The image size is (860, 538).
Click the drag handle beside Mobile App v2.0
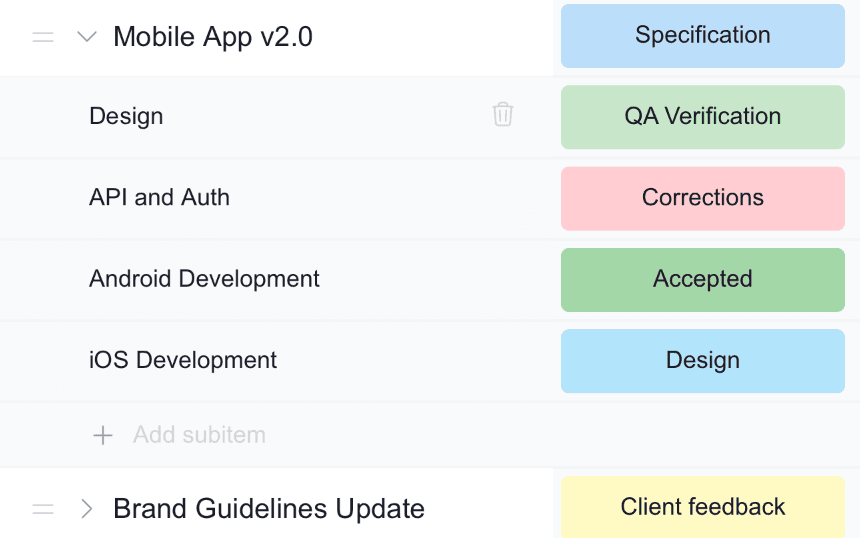tap(43, 37)
